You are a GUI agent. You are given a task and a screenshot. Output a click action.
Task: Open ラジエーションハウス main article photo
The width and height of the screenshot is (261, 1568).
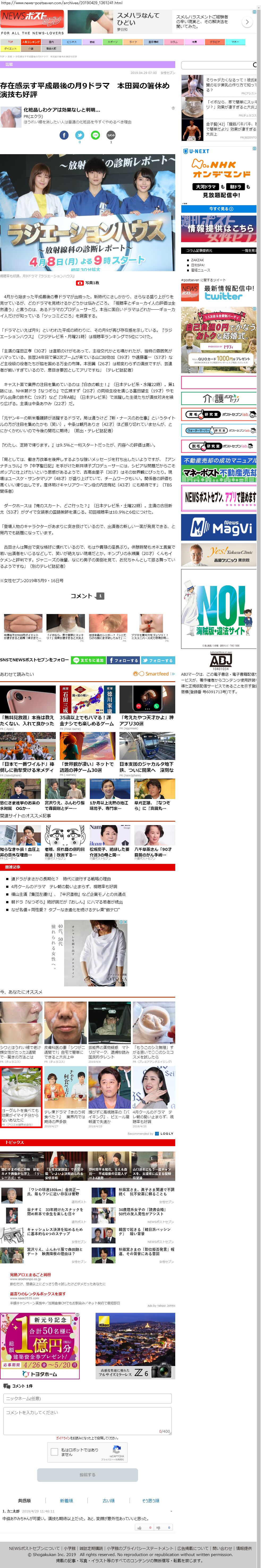(x=88, y=212)
